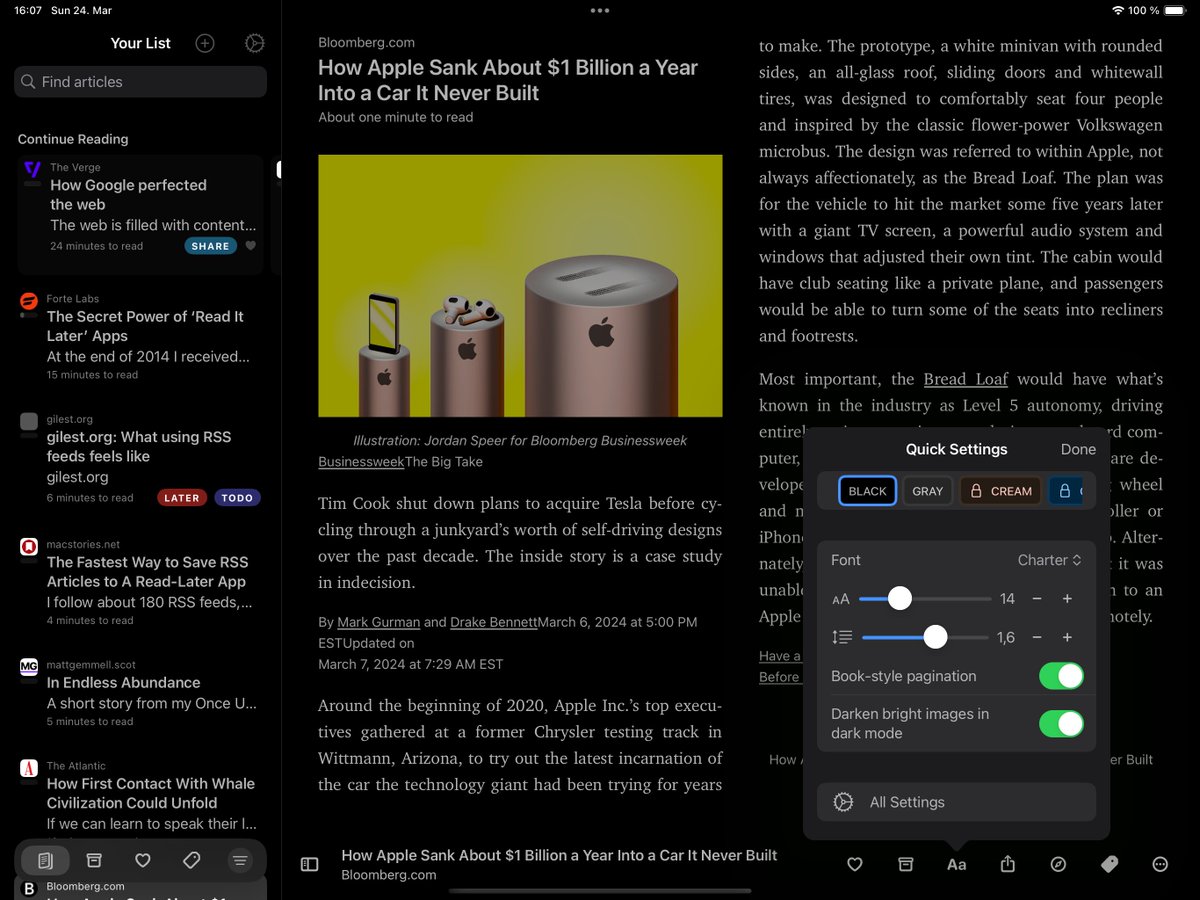Open multitasking three-dot menu at top
The image size is (1200, 900).
[600, 10]
